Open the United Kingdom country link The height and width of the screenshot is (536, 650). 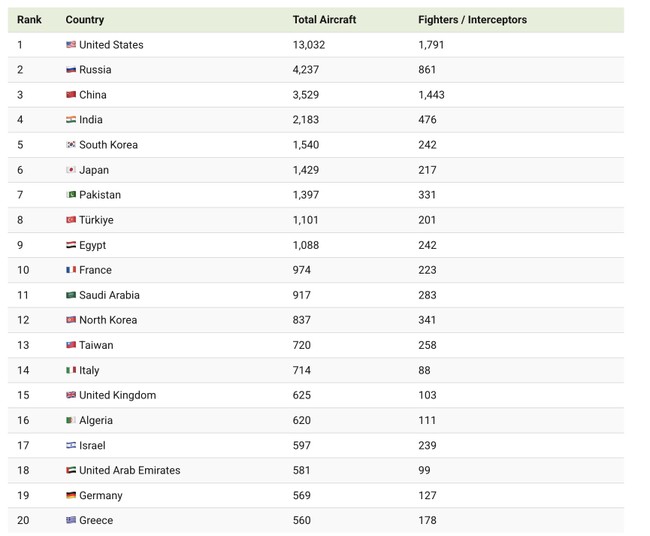click(117, 395)
